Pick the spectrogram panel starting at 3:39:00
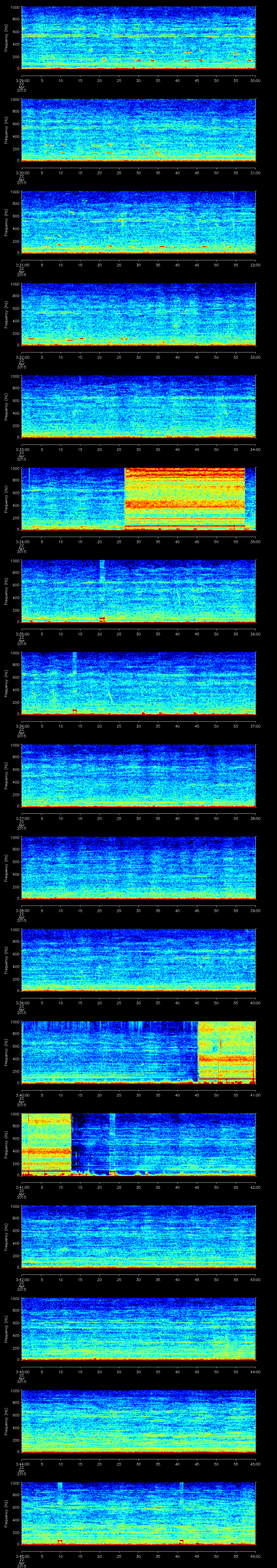Screen dimensions: 277x1568 (x=138, y=960)
